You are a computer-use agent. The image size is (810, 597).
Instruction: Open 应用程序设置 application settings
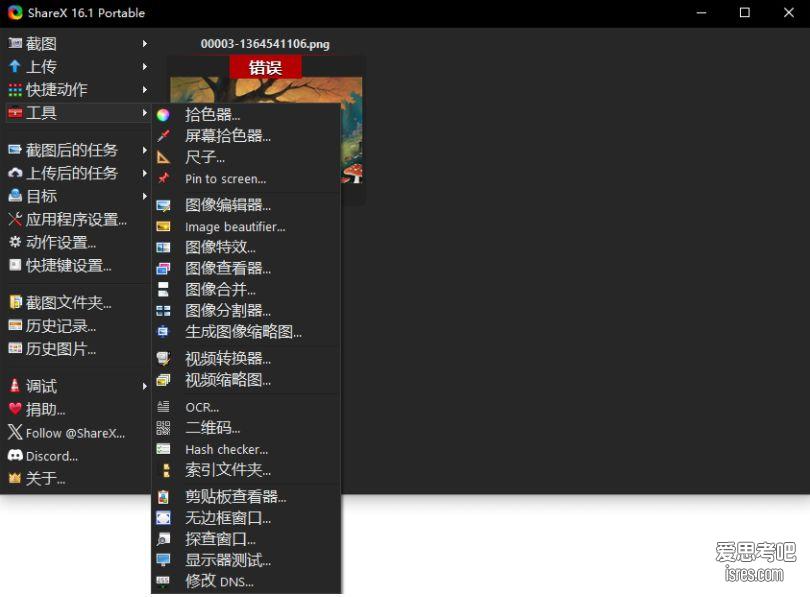click(77, 219)
